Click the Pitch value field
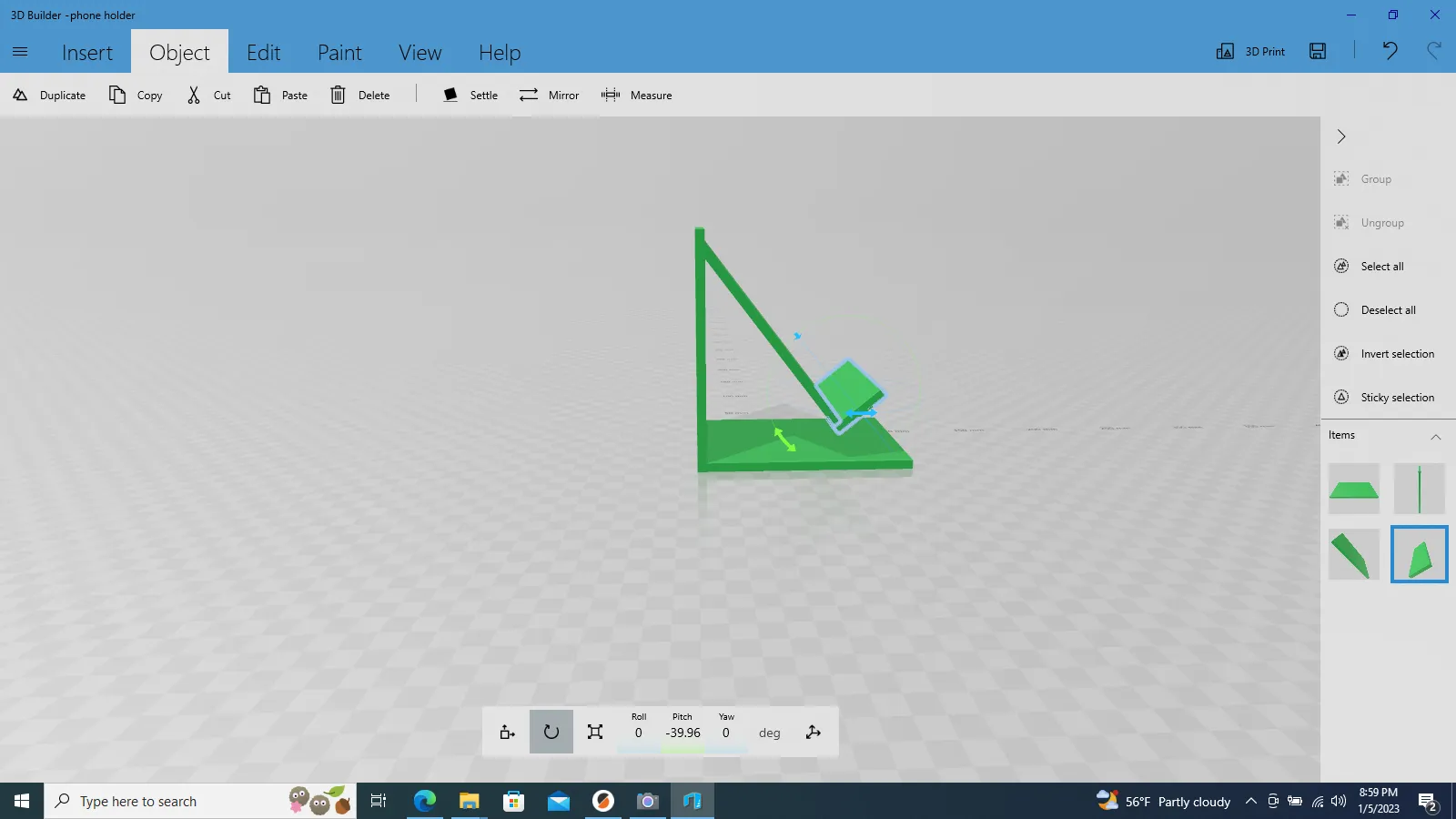Image resolution: width=1456 pixels, height=819 pixels. coord(682,733)
